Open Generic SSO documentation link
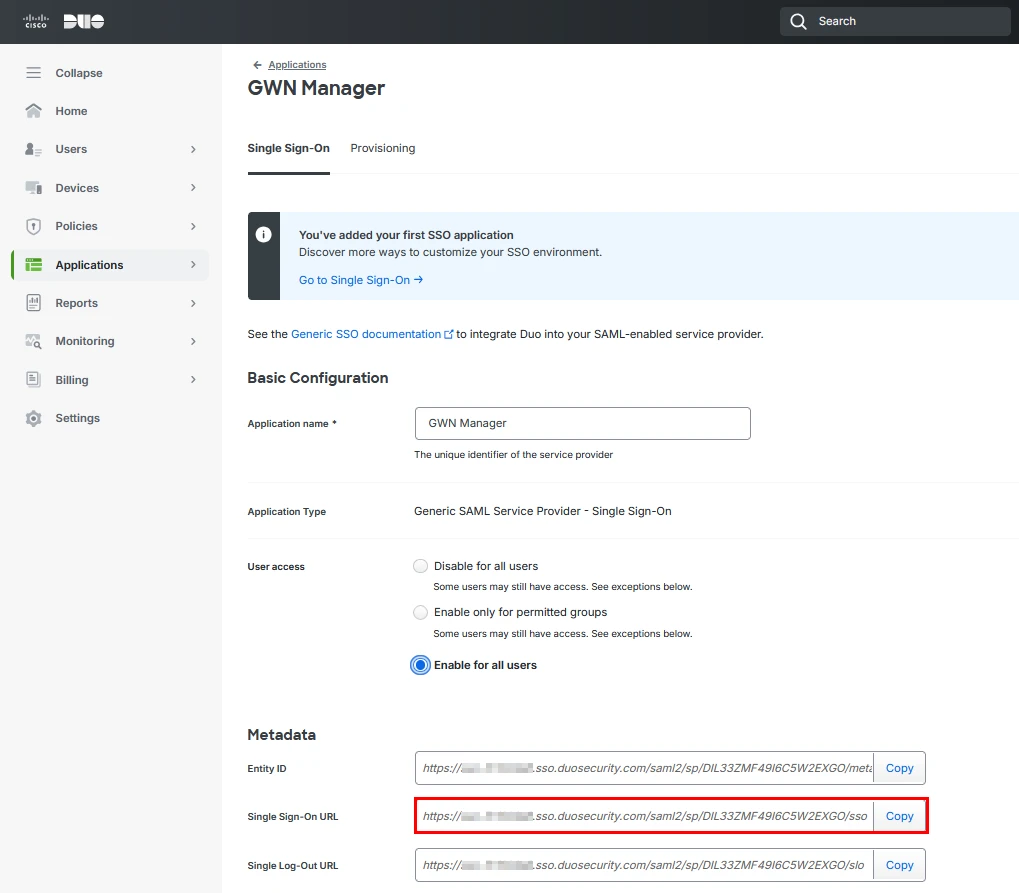1019x893 pixels. coord(366,334)
